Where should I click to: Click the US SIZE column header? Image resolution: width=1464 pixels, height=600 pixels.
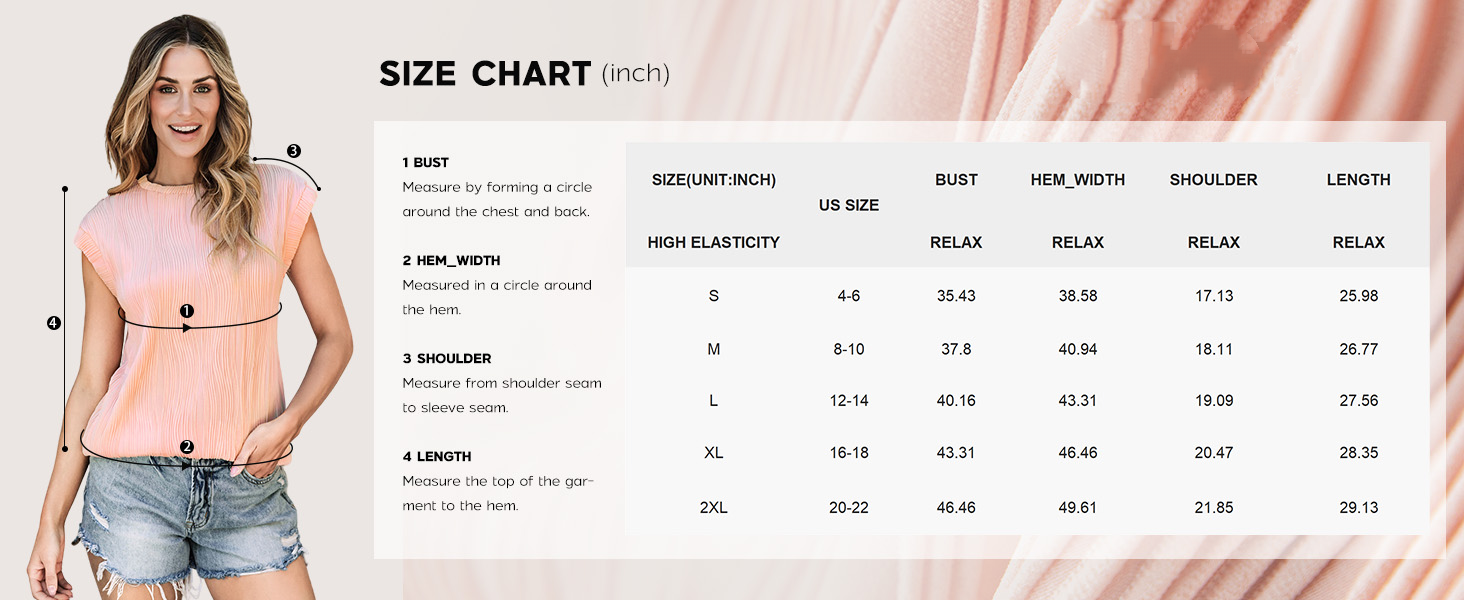849,205
